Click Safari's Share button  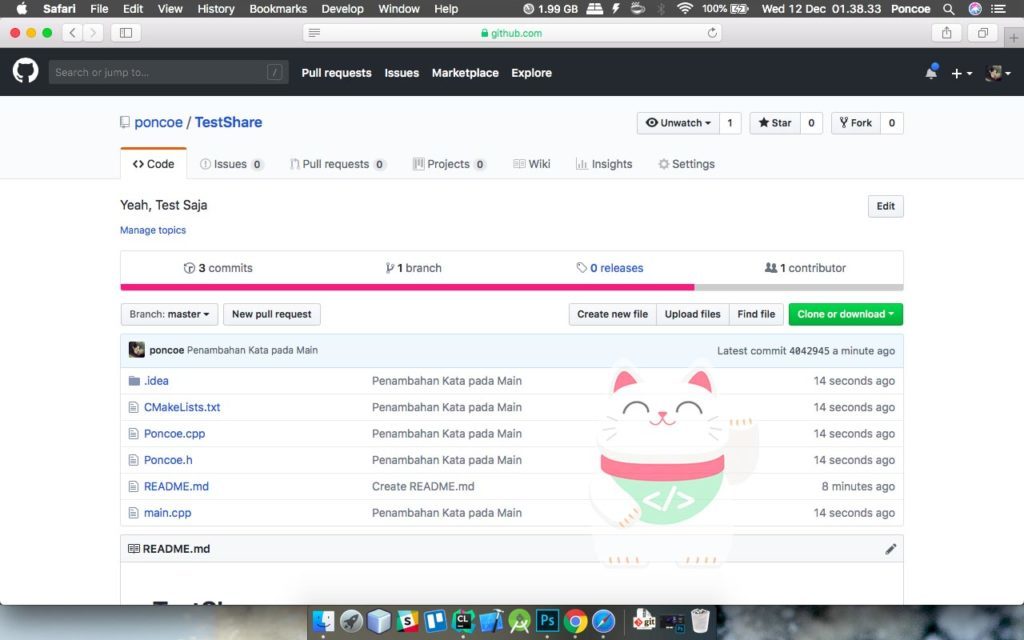coord(946,33)
